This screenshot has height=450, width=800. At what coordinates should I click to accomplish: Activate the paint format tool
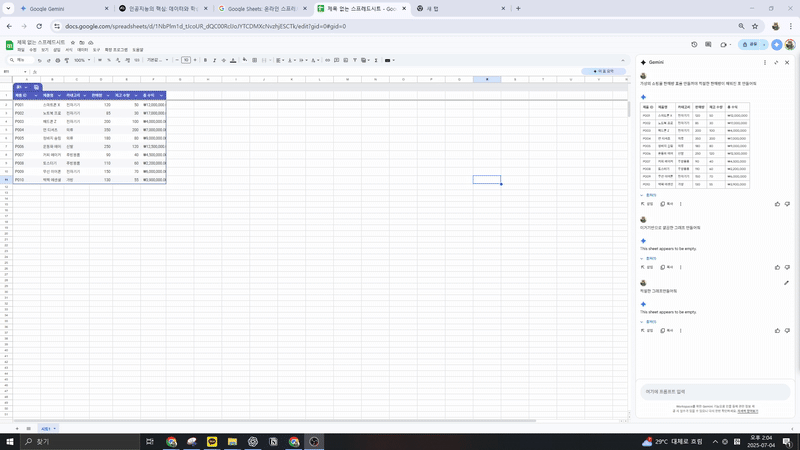pyautogui.click(x=66, y=60)
